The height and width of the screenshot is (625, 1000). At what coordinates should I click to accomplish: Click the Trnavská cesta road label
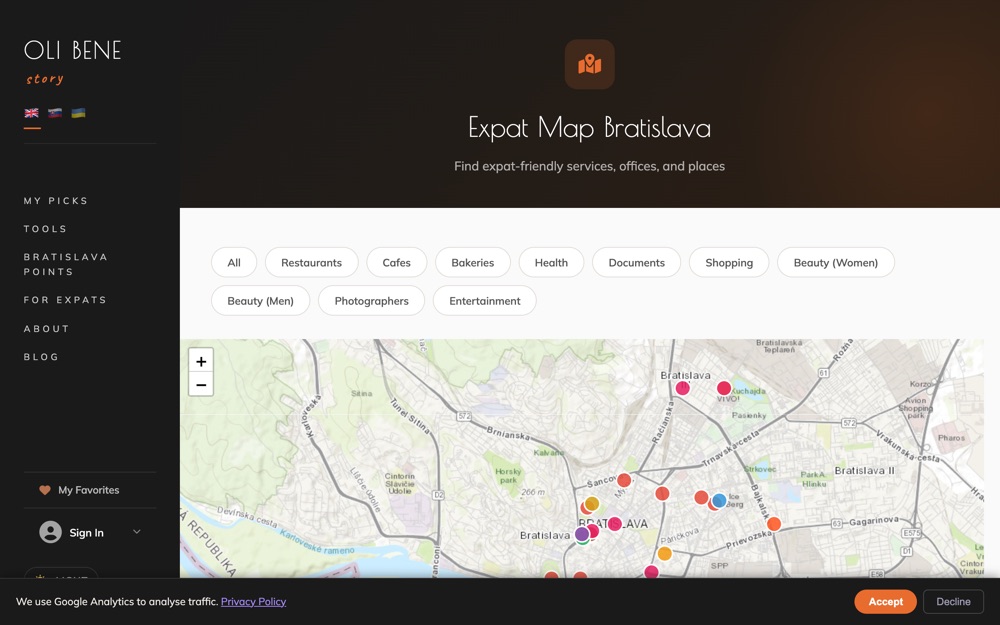[x=731, y=448]
